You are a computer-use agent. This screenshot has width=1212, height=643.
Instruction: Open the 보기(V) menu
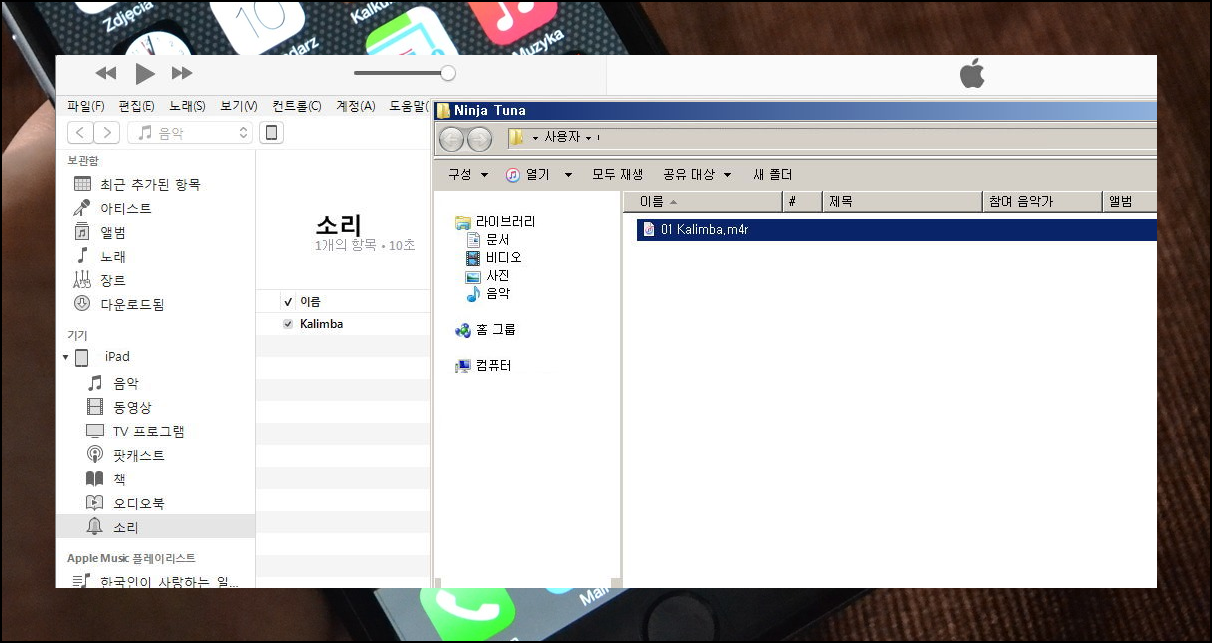click(239, 106)
